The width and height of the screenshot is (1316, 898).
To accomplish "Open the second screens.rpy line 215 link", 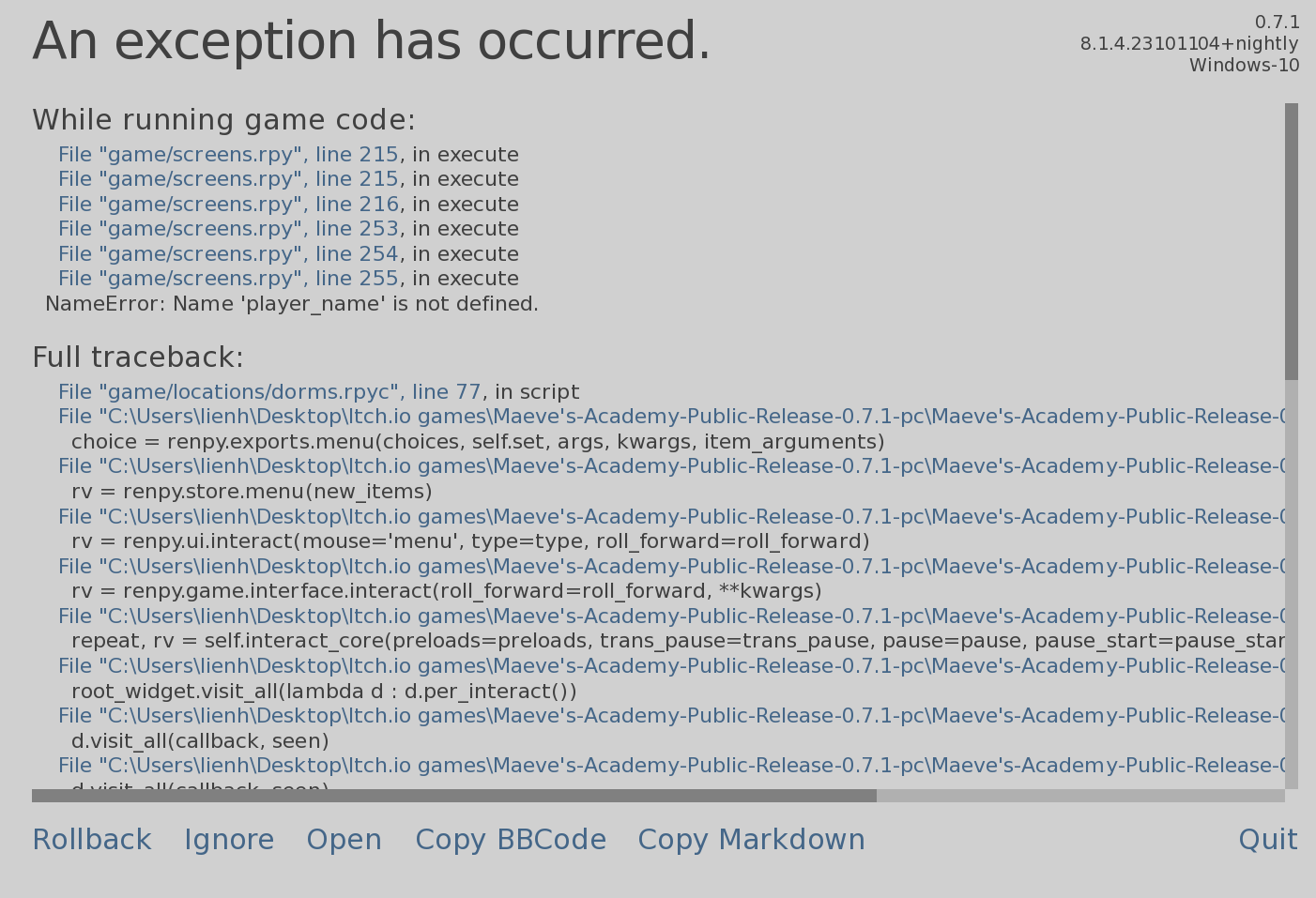I will tap(228, 179).
